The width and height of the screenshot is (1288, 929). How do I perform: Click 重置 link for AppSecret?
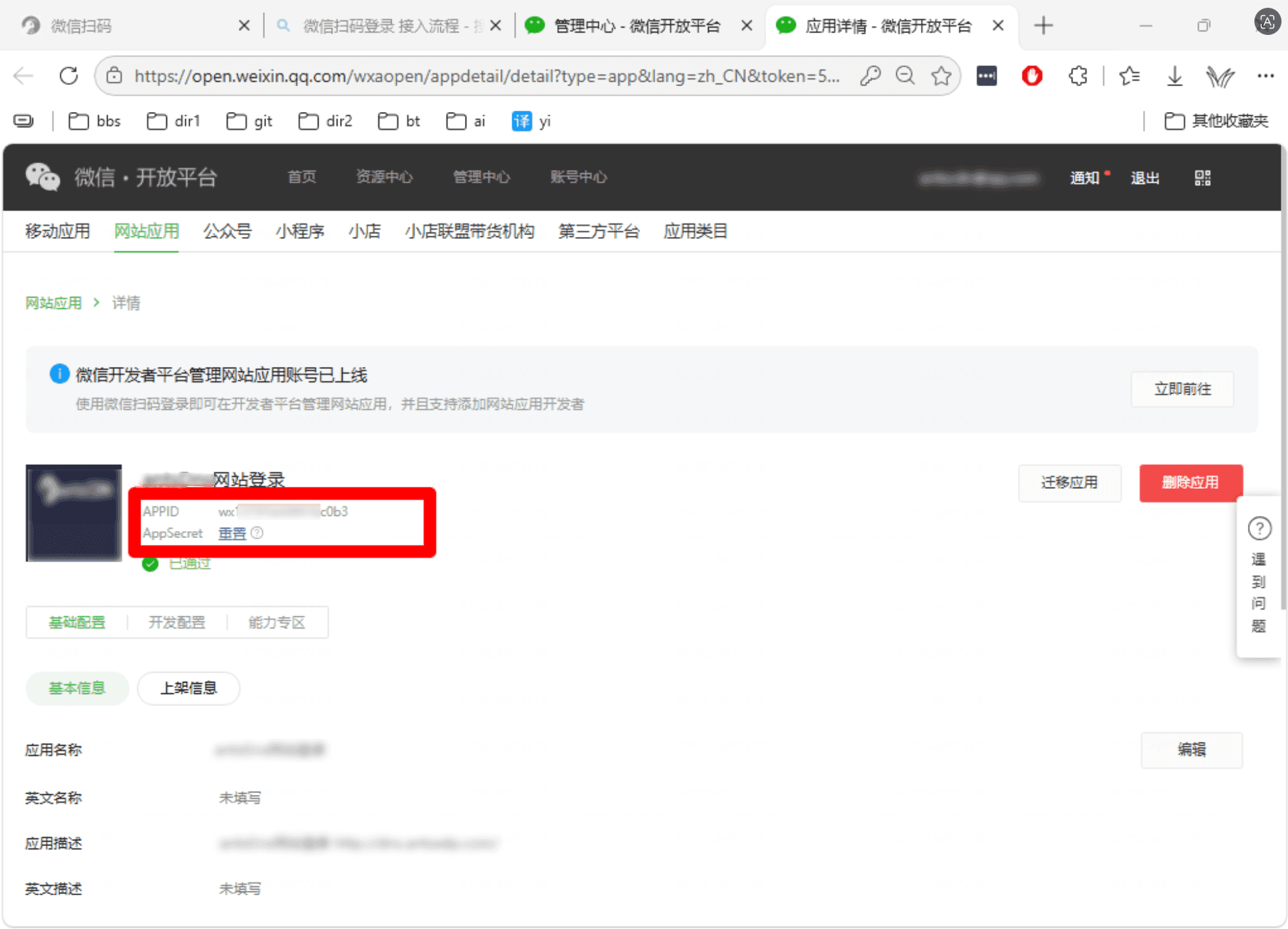232,533
